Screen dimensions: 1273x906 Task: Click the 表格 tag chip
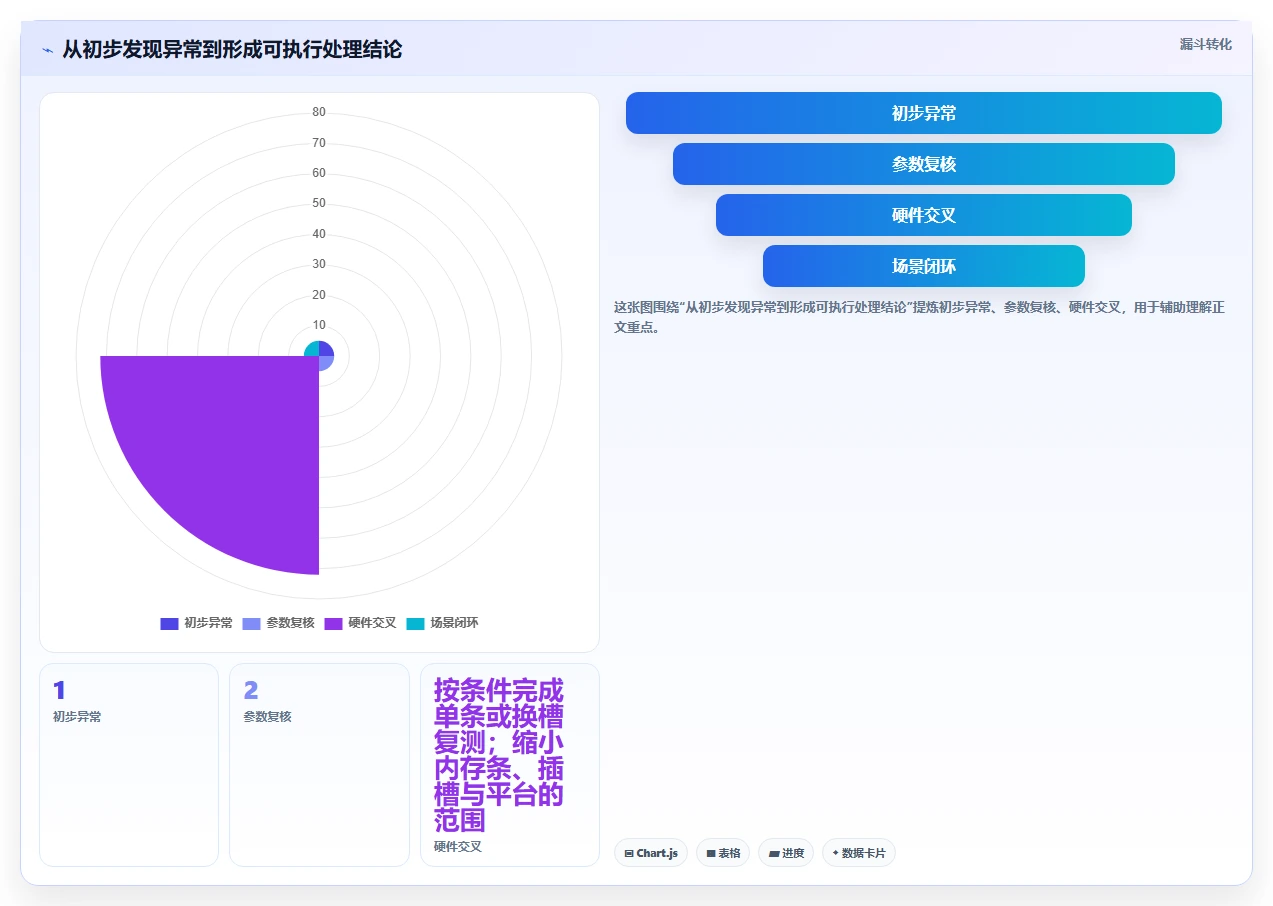tap(723, 853)
